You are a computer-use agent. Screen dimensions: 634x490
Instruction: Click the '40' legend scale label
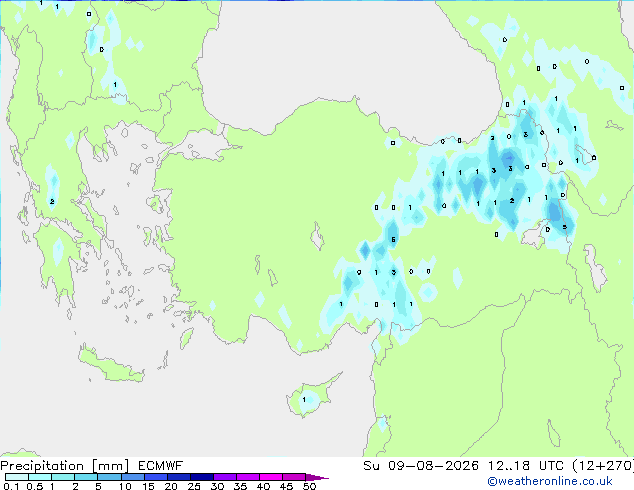(263, 486)
